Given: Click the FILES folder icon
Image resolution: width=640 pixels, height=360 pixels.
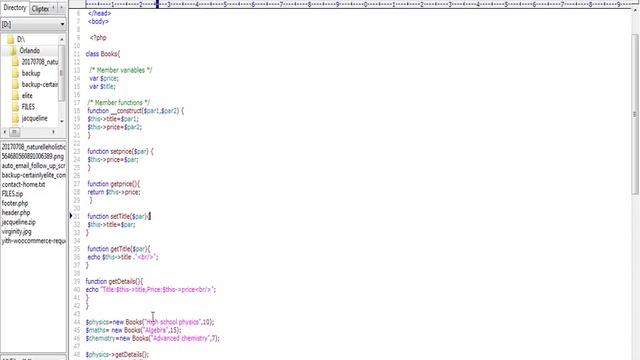Looking at the screenshot, I should pyautogui.click(x=16, y=107).
